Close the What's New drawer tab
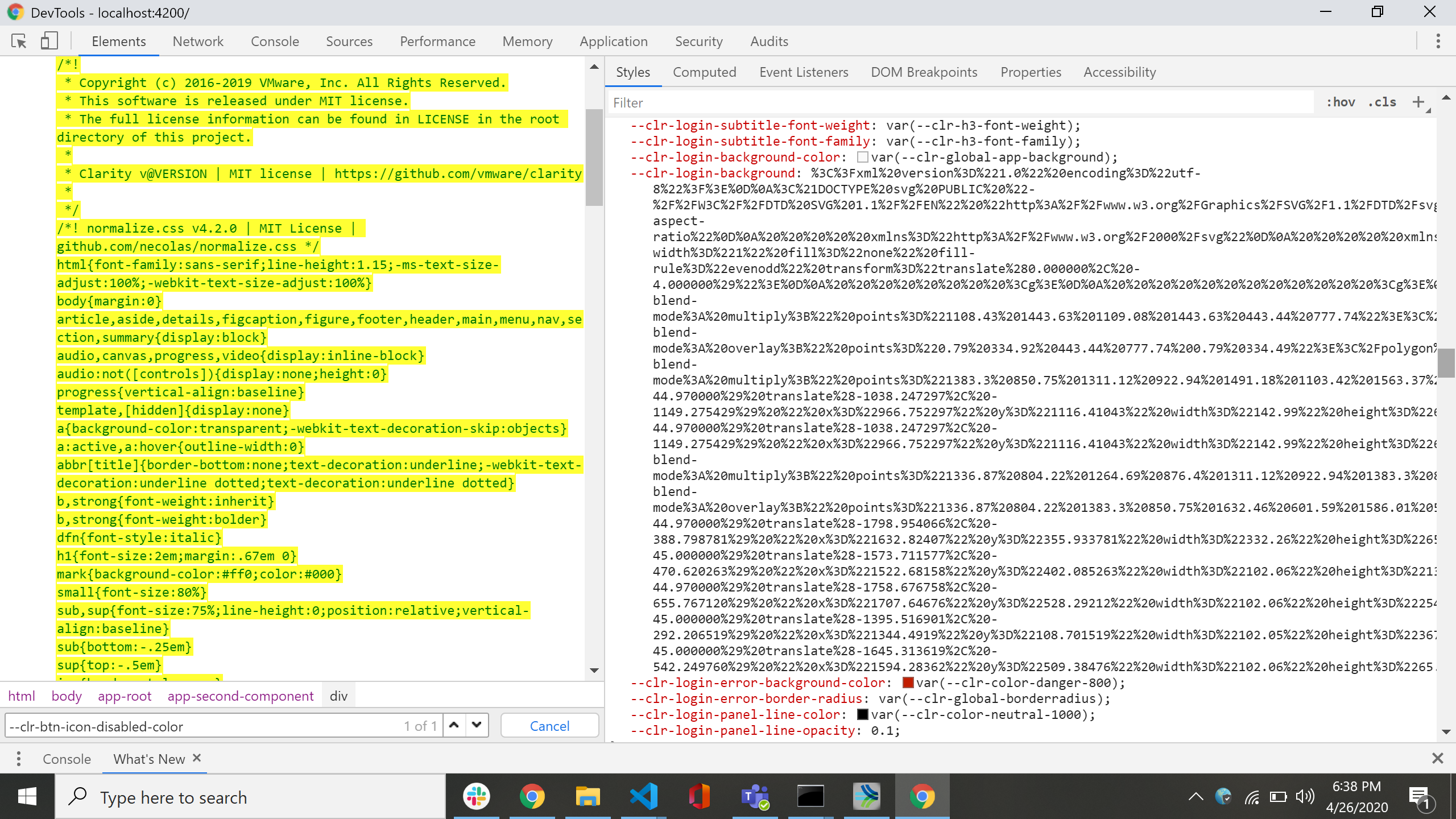Image resolution: width=1456 pixels, height=819 pixels. click(x=197, y=758)
